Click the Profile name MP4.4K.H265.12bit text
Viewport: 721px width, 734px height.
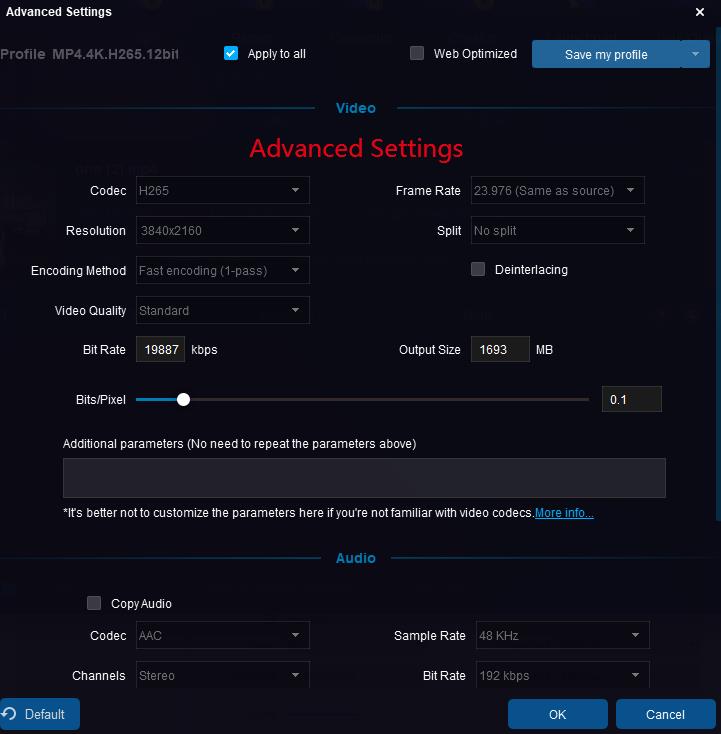point(115,54)
